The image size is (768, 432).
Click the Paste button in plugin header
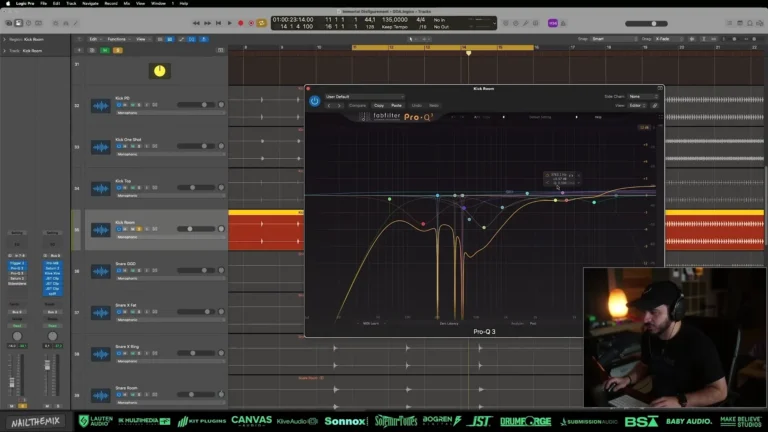(x=396, y=105)
